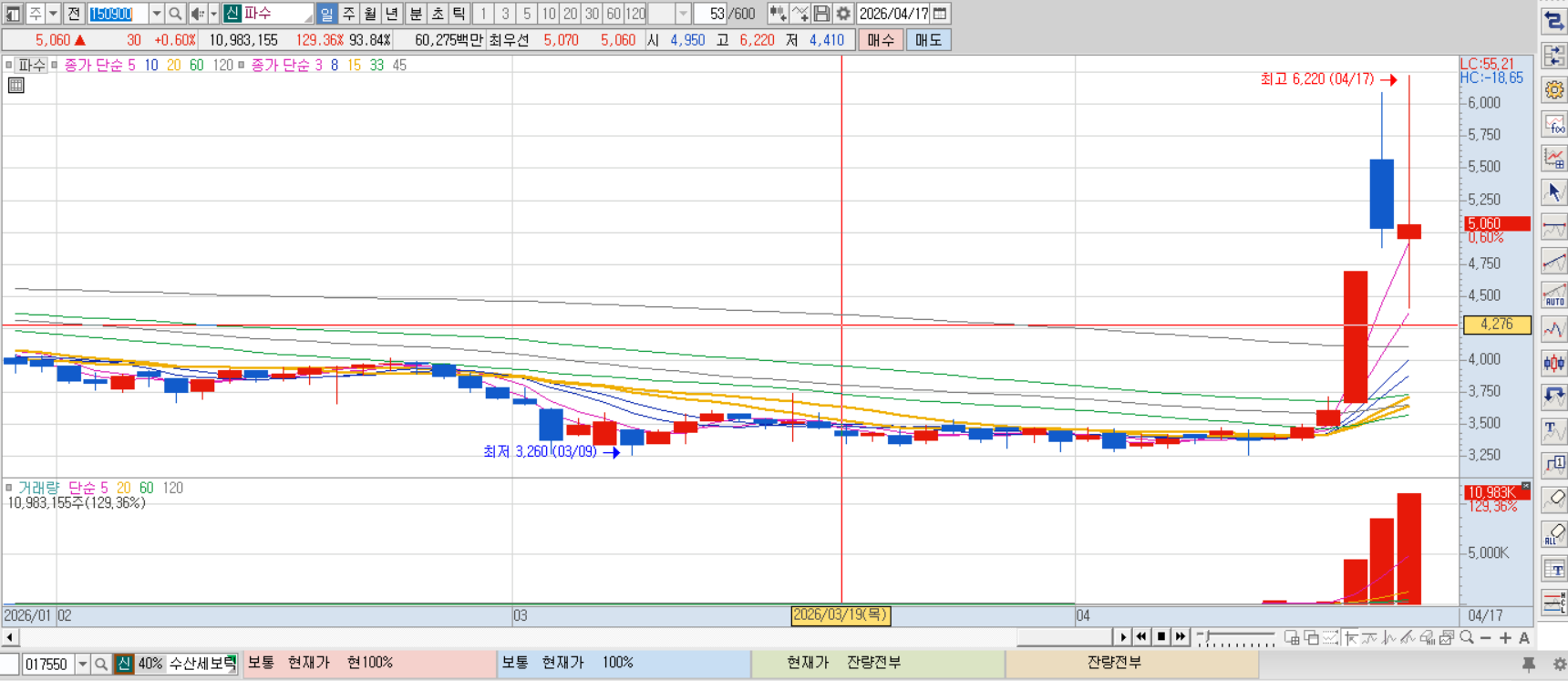Click the erase ALL icon in right sidebar
This screenshot has width=1568, height=681.
tap(1554, 534)
